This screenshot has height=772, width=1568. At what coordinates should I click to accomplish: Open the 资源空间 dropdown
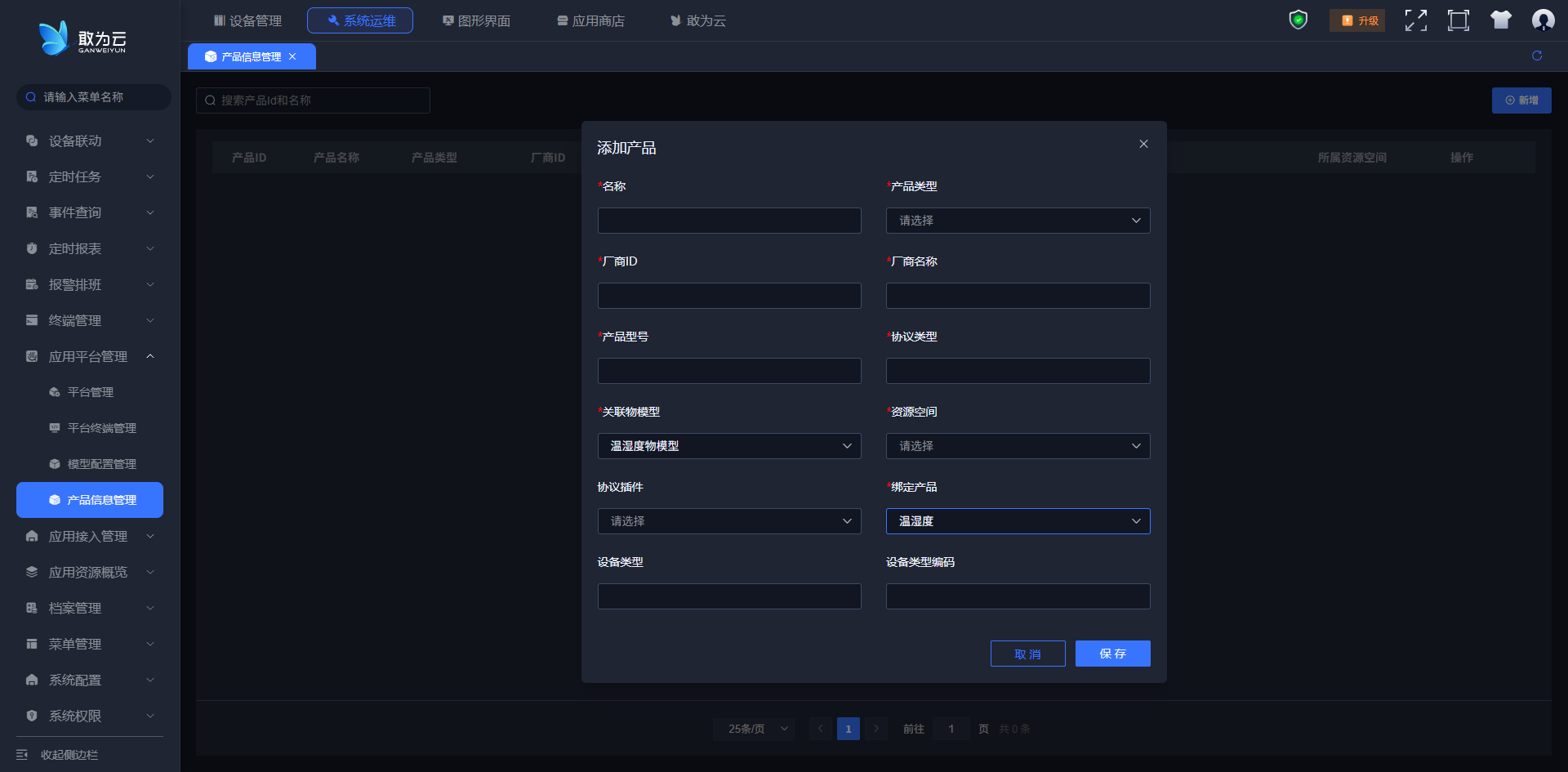(1018, 446)
